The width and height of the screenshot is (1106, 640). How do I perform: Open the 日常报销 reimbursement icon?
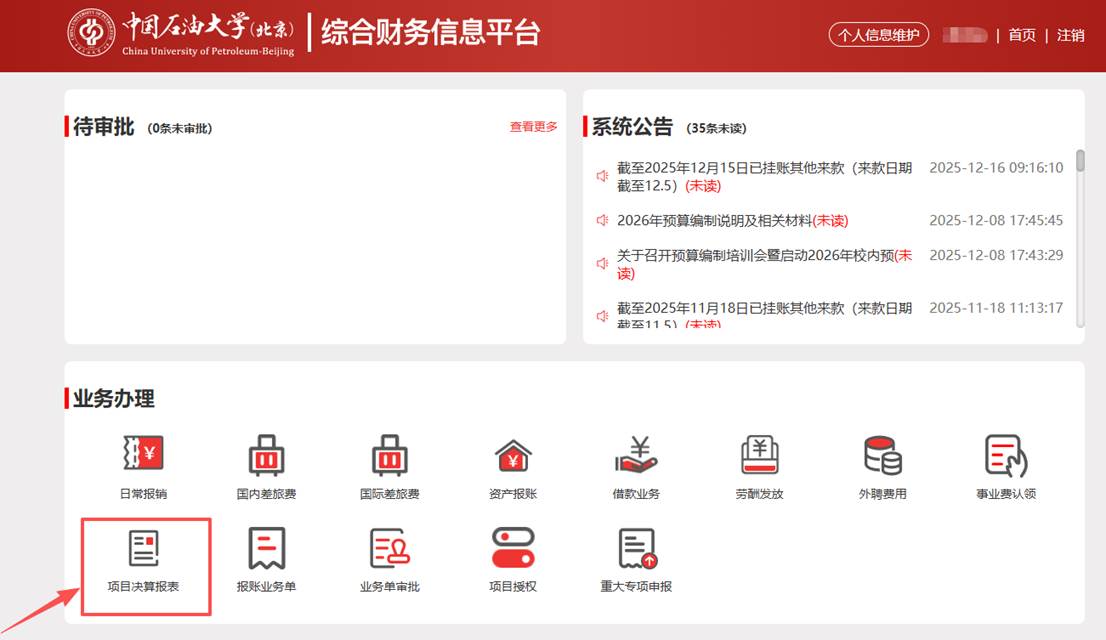click(143, 457)
